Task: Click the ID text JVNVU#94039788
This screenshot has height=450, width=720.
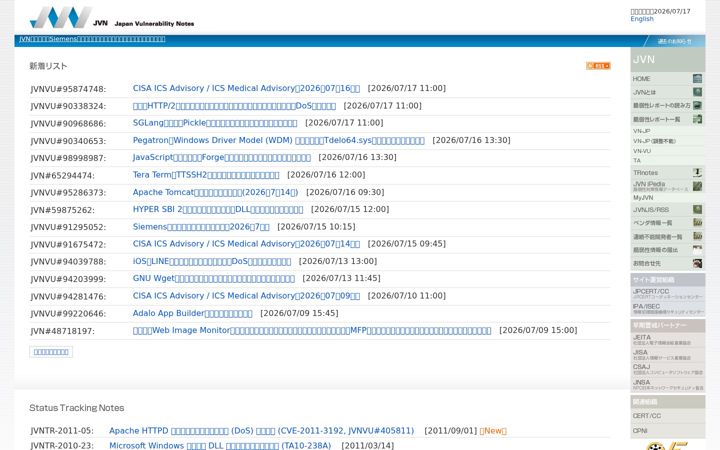Action: pos(68,262)
